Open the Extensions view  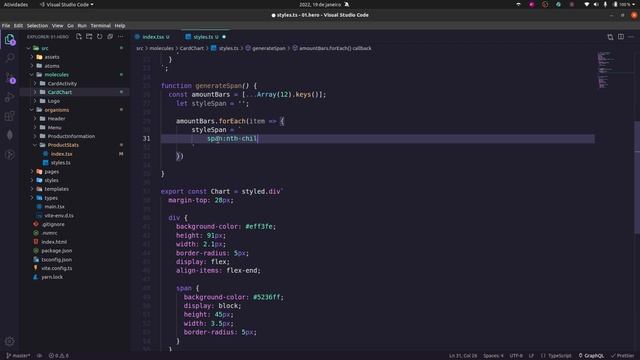[10, 116]
